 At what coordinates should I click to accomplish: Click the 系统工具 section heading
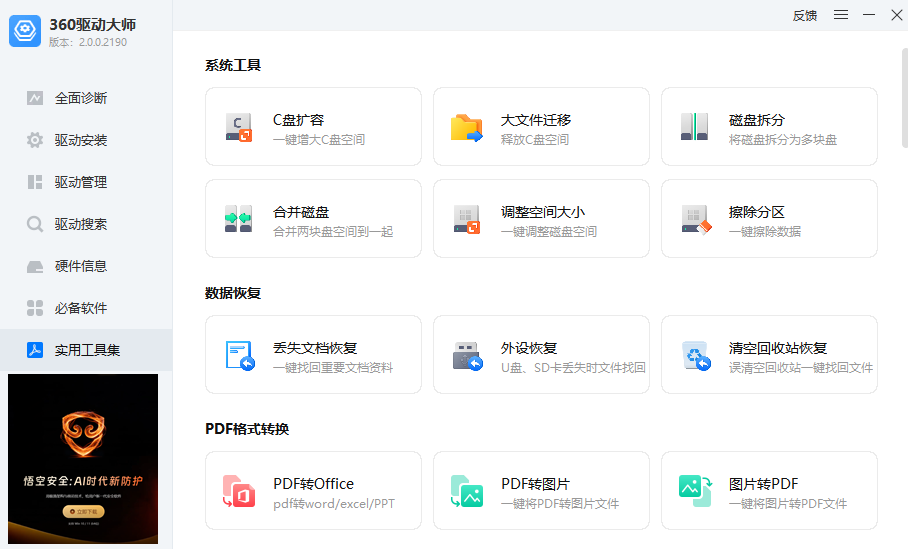233,65
